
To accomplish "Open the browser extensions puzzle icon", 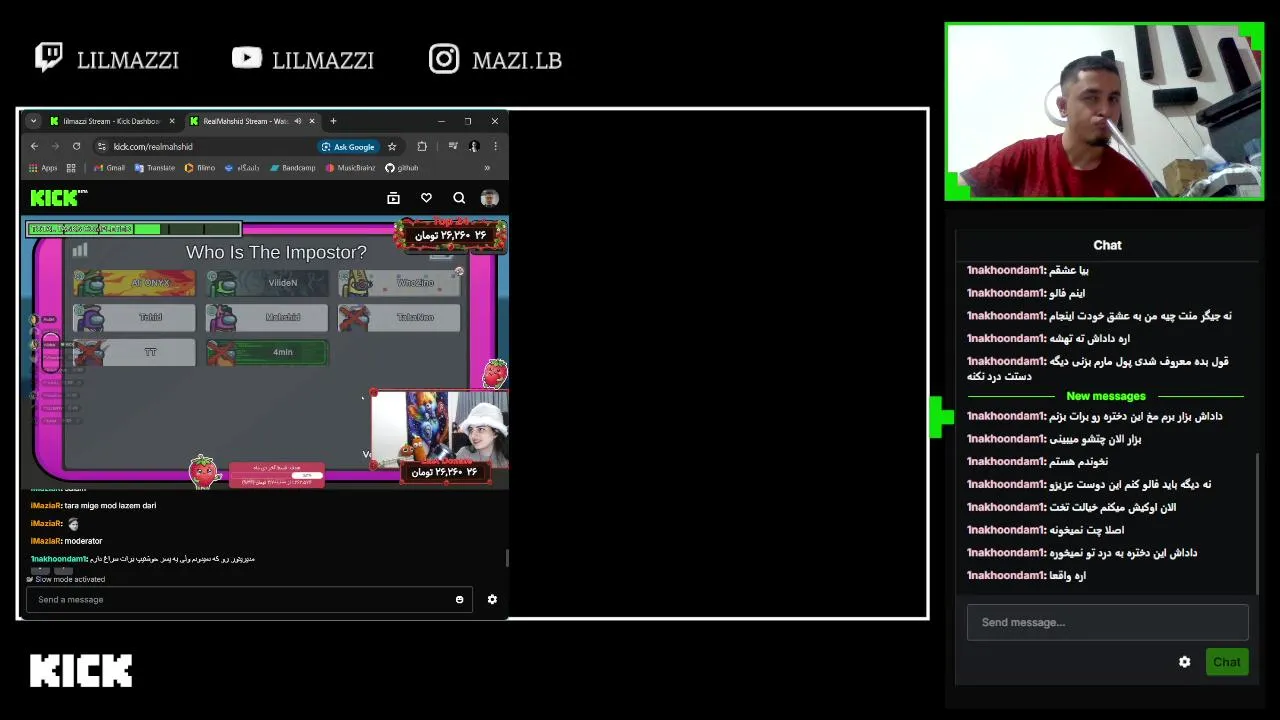I will tap(422, 146).
